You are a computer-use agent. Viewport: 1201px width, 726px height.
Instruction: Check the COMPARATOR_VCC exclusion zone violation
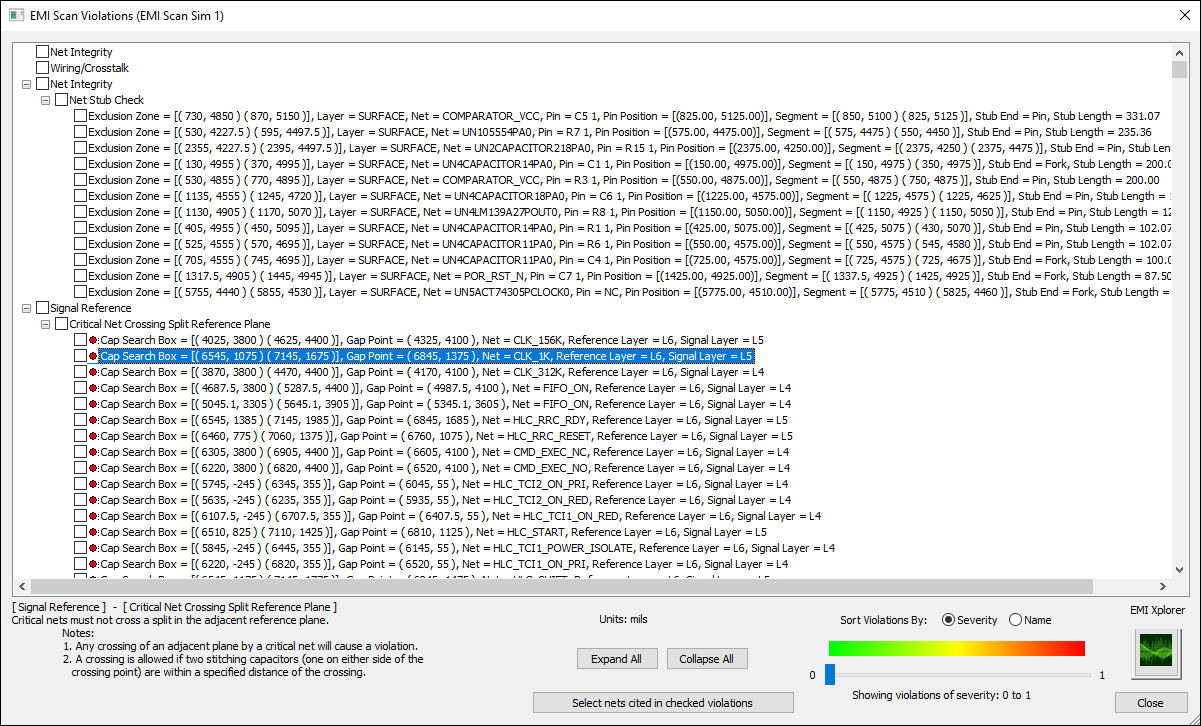(78, 115)
